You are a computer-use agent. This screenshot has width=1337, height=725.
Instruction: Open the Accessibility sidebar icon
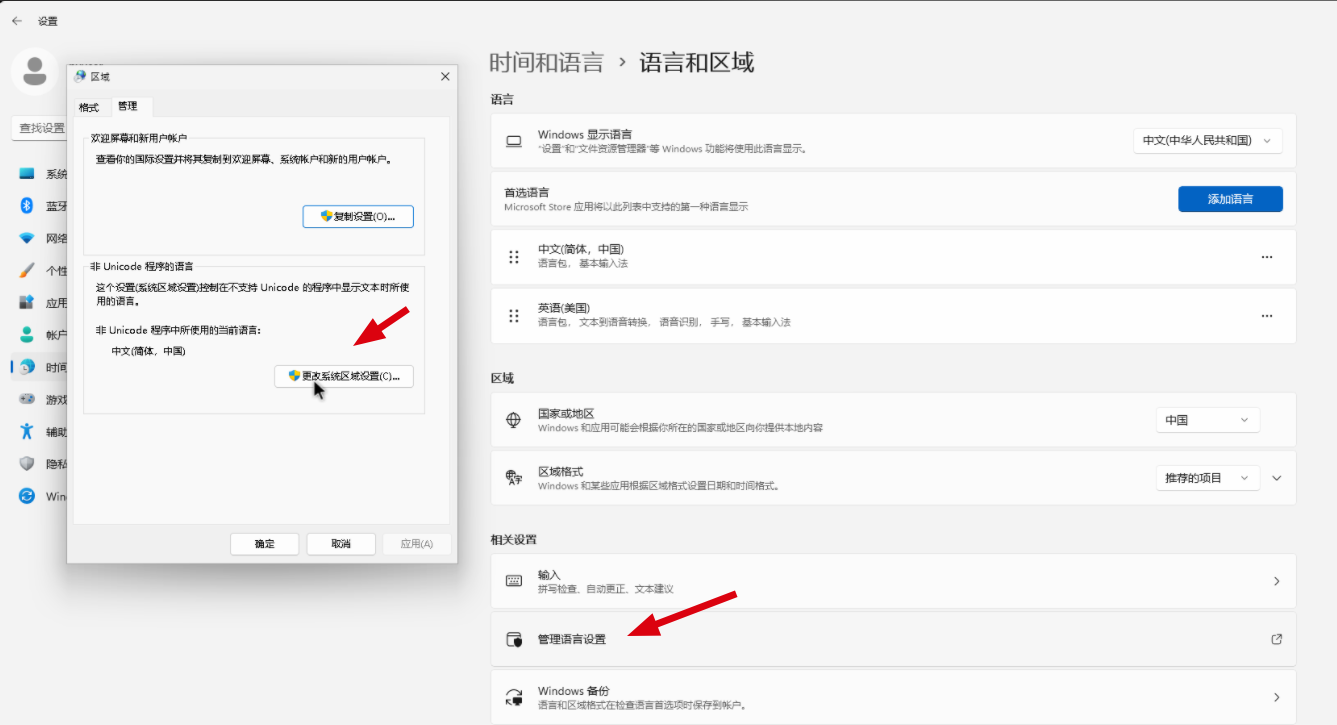[27, 431]
